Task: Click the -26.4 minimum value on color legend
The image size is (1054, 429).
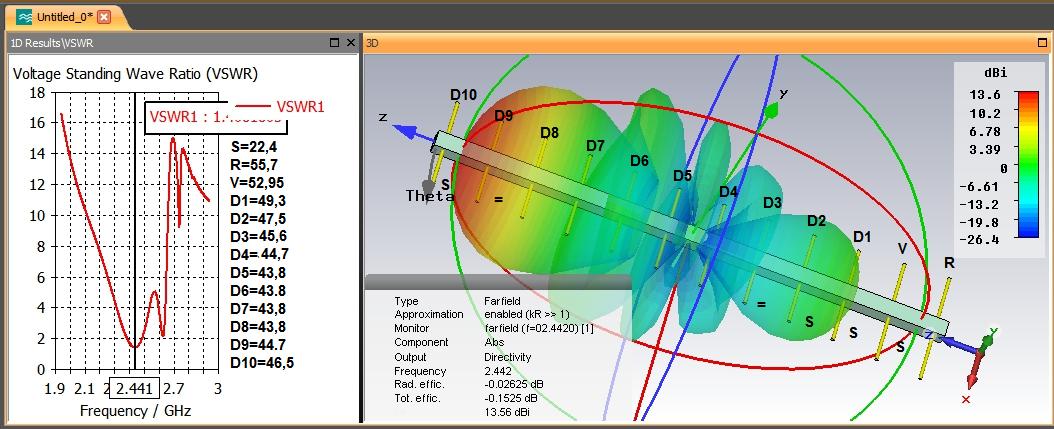Action: click(981, 240)
